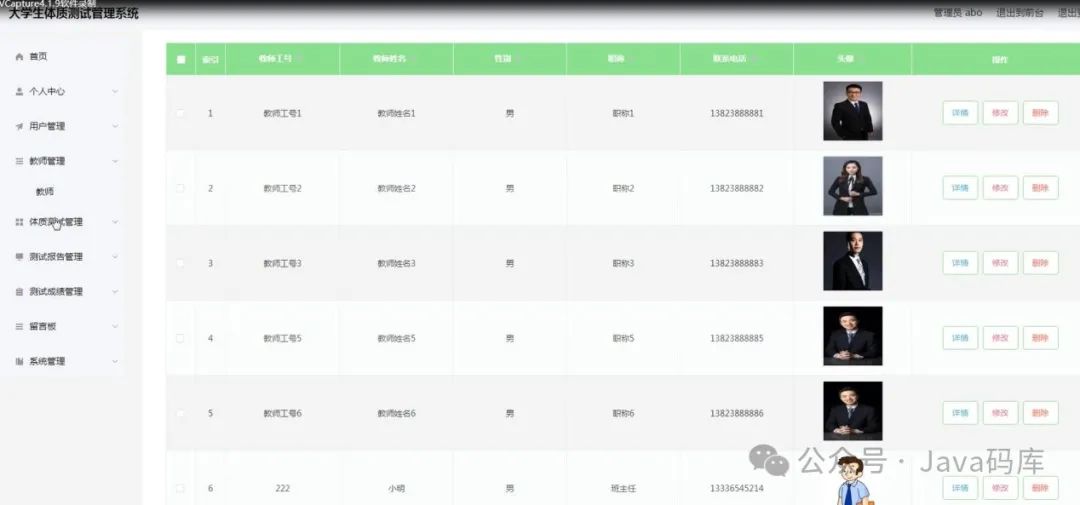Viewport: 1080px width, 505px height.
Task: Click 修改 button for 教师姓名5
Action: point(1000,338)
